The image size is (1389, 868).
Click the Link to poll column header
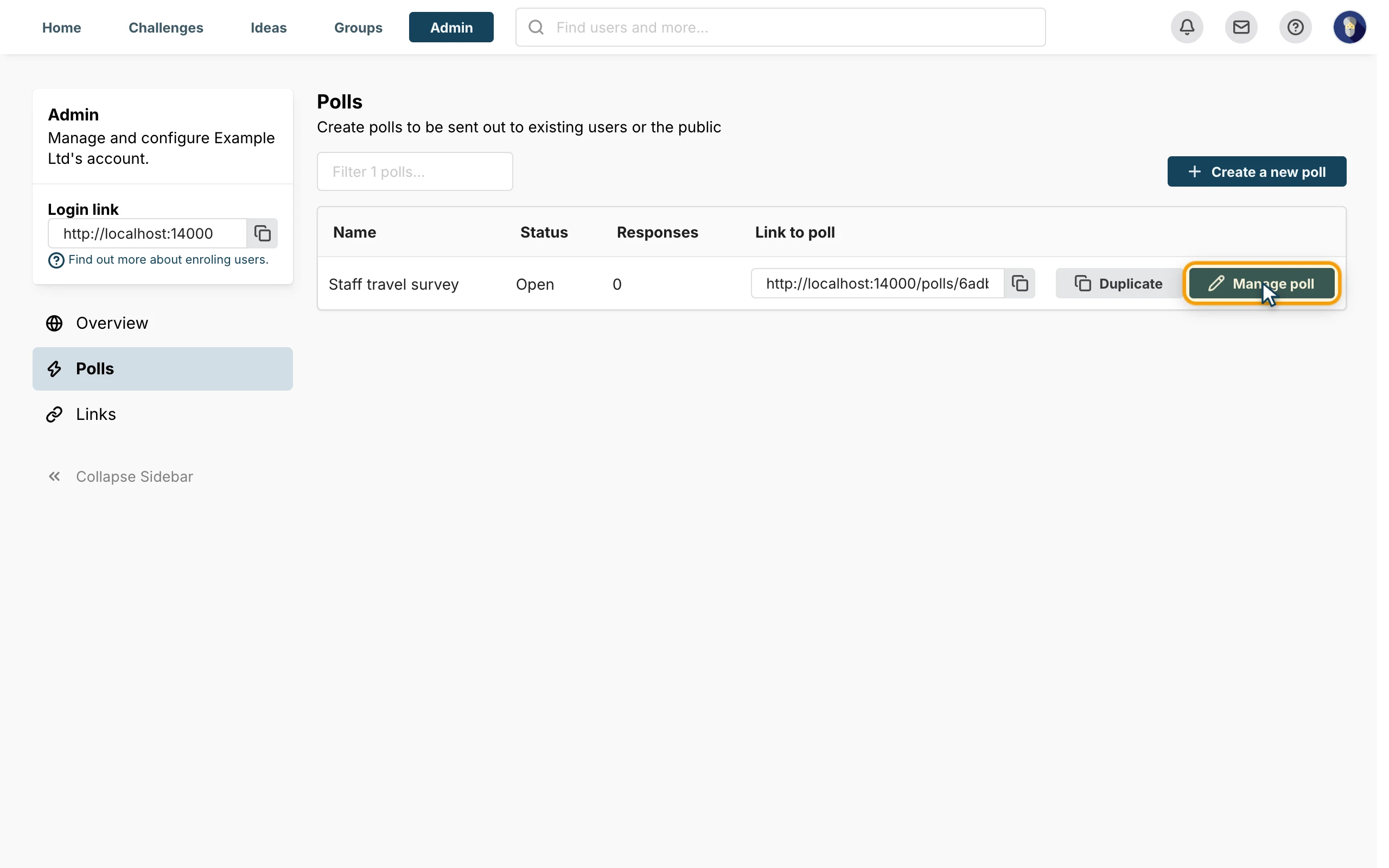[x=795, y=232]
